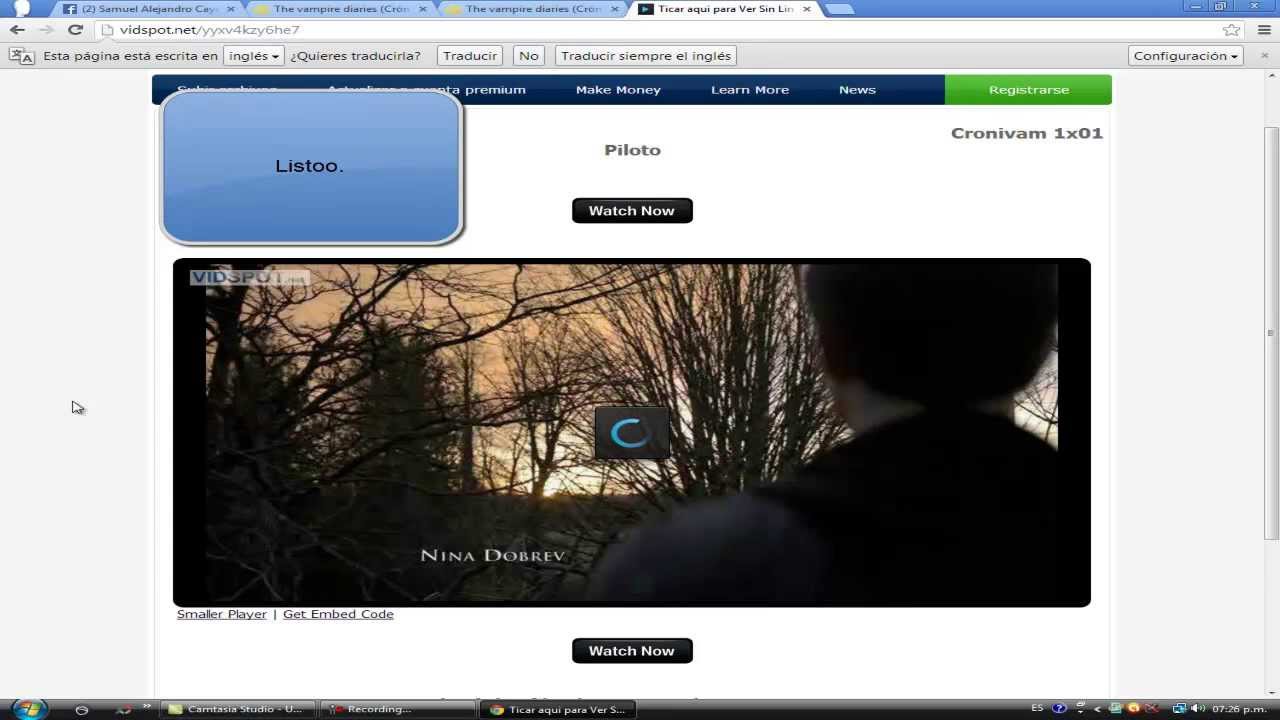The image size is (1280, 720).
Task: Open a new tab button
Action: [x=838, y=9]
